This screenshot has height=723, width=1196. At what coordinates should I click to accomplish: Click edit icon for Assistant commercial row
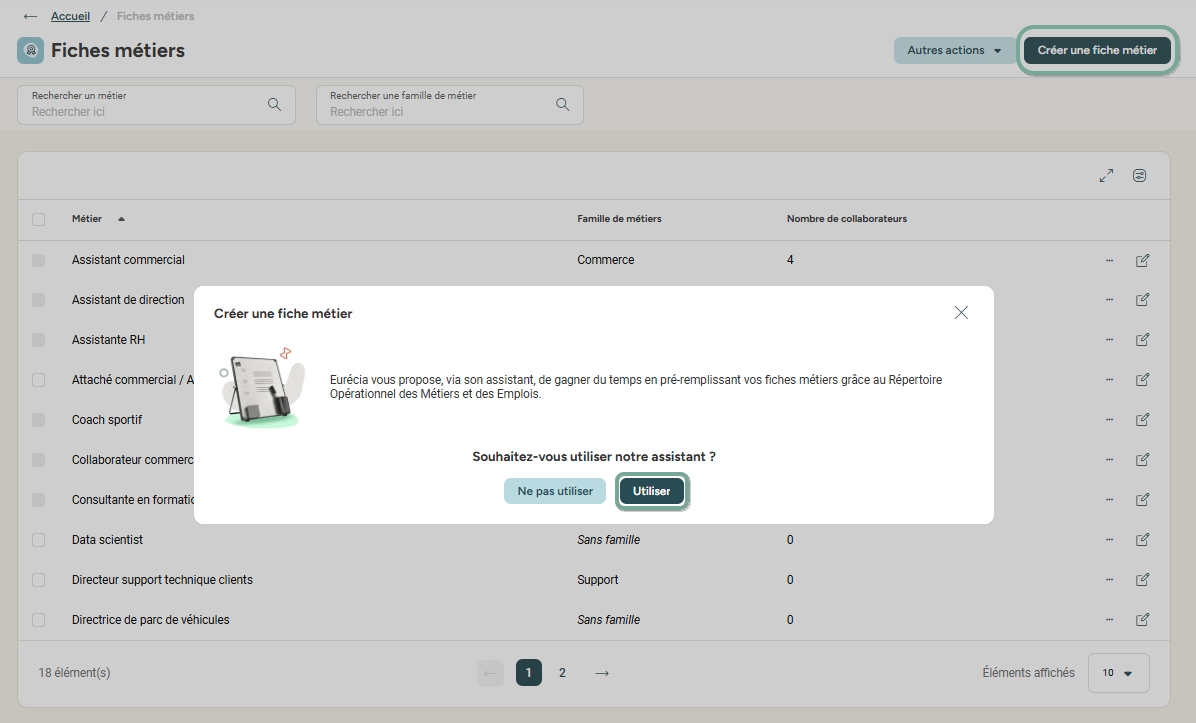click(1142, 260)
